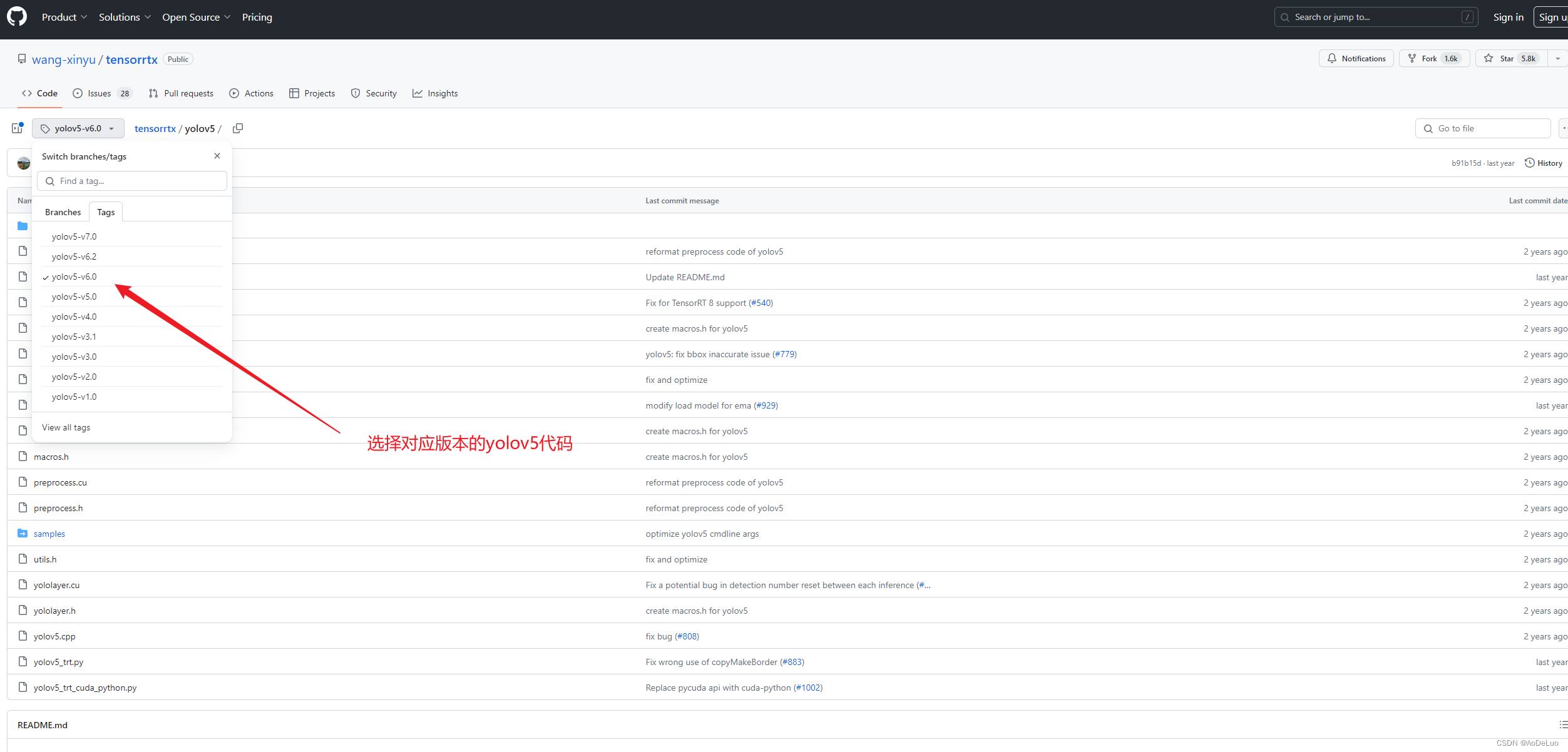Viewport: 1568px width, 752px height.
Task: Click the Sign in link
Action: [x=1508, y=17]
